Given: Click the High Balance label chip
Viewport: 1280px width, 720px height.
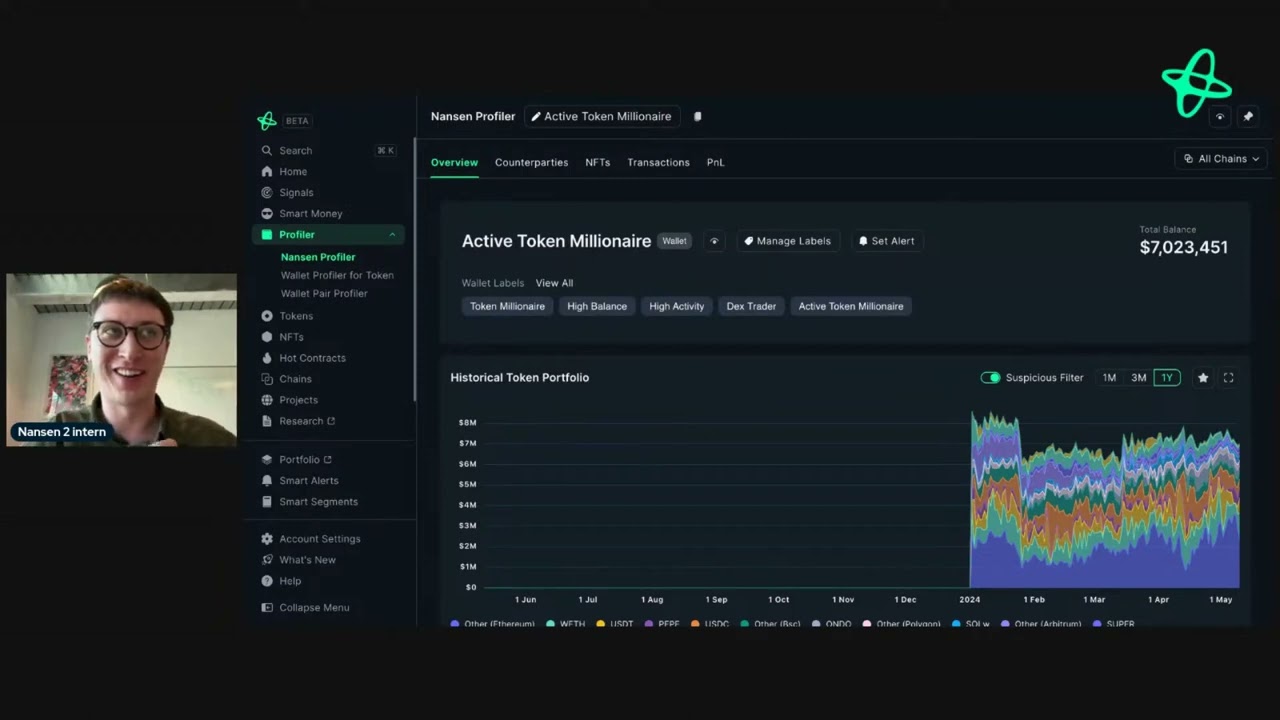Looking at the screenshot, I should click(x=597, y=306).
